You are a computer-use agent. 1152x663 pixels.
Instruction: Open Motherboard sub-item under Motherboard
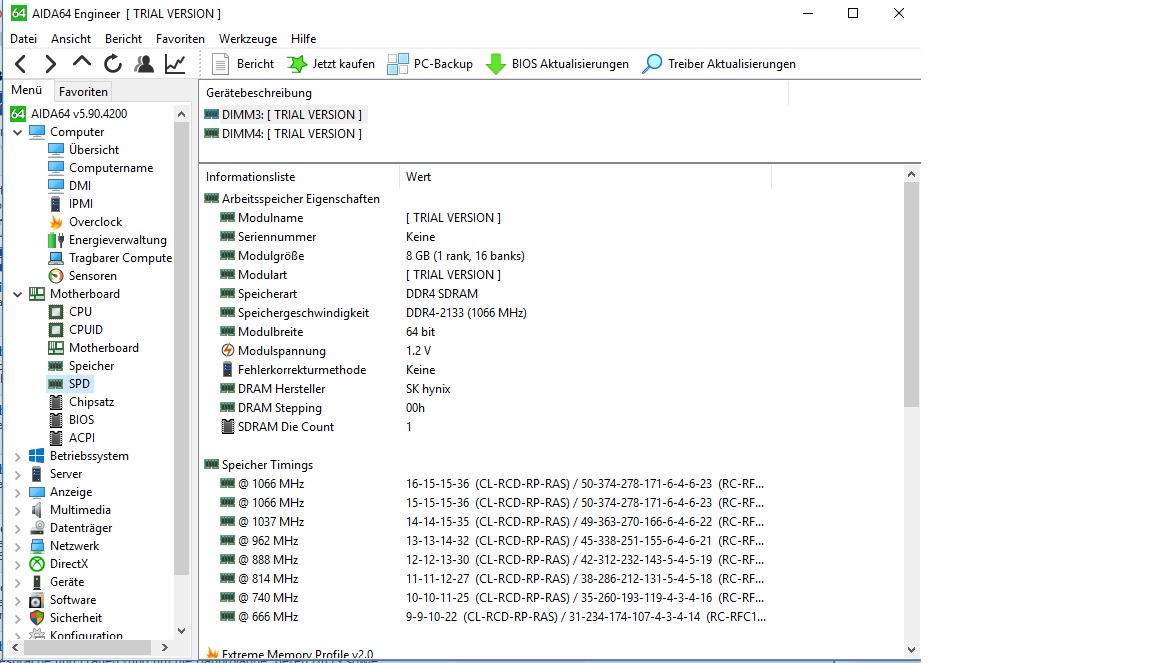click(x=93, y=348)
